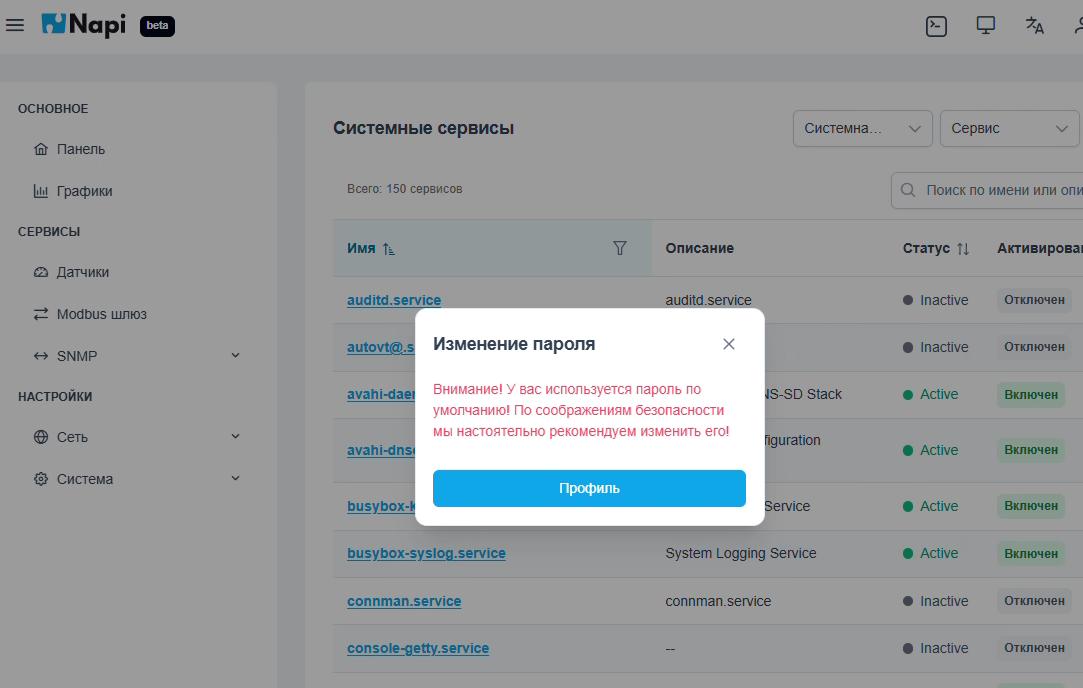The height and width of the screenshot is (688, 1083).
Task: Open the hamburger navigation menu
Action: (x=15, y=26)
